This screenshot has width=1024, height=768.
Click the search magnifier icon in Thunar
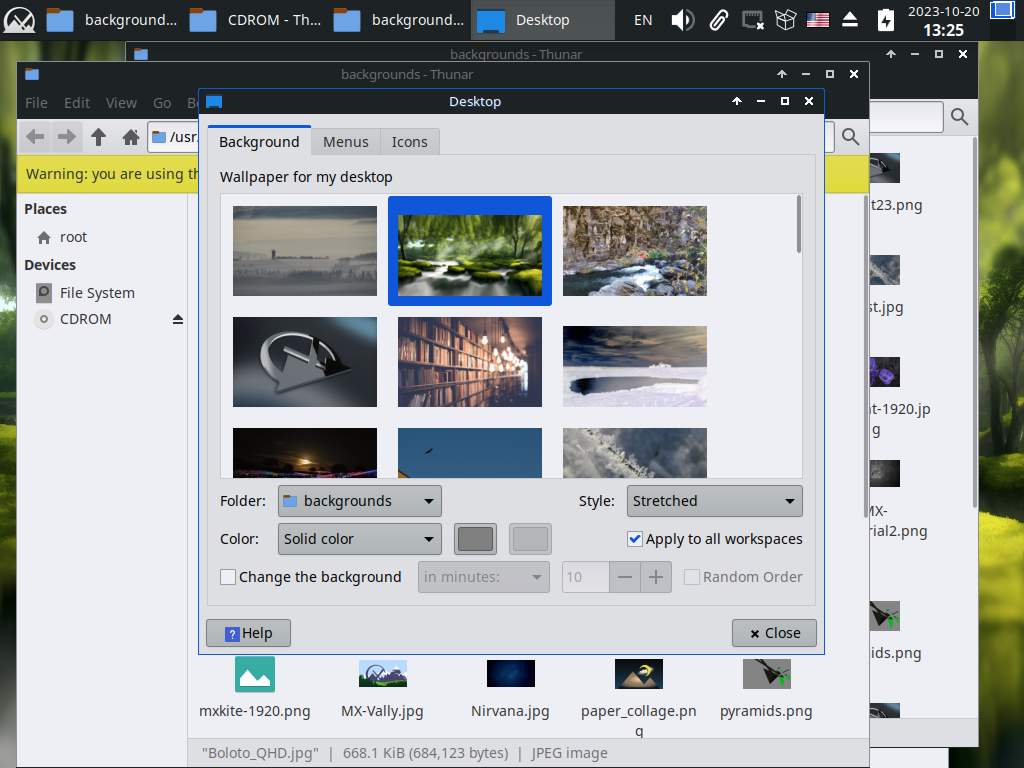(x=851, y=137)
